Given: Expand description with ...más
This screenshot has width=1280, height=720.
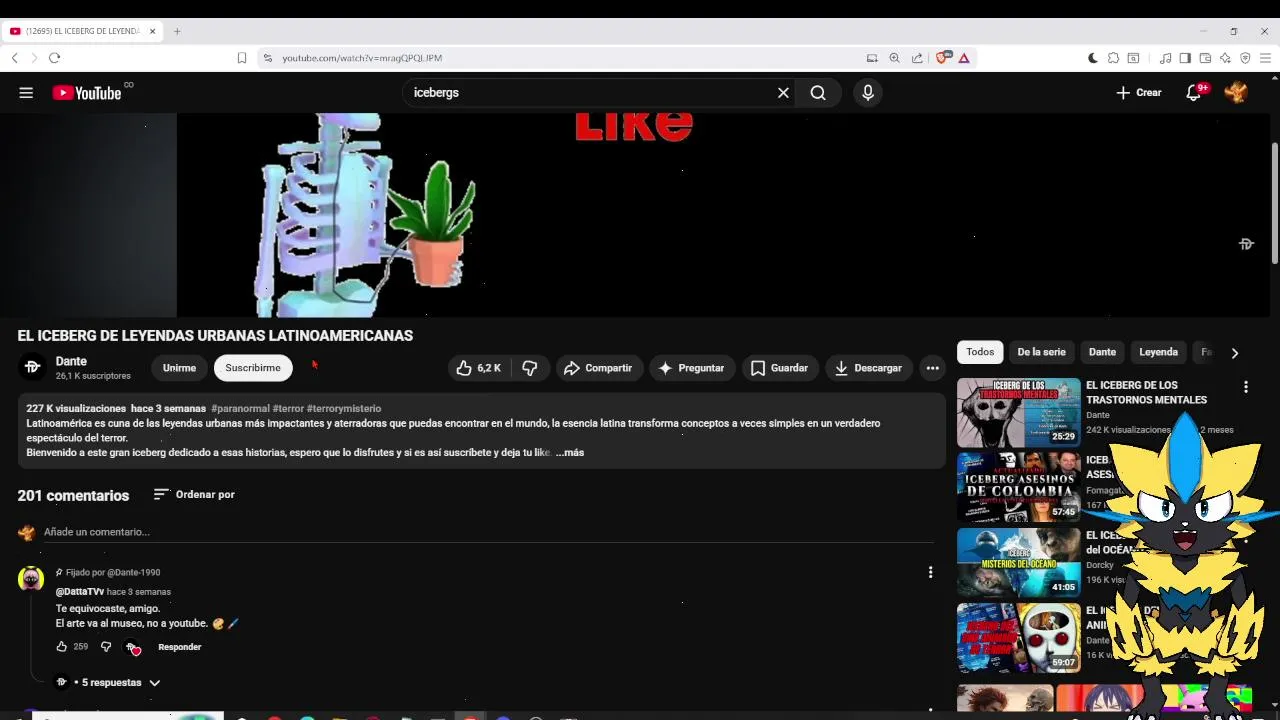Looking at the screenshot, I should (570, 452).
